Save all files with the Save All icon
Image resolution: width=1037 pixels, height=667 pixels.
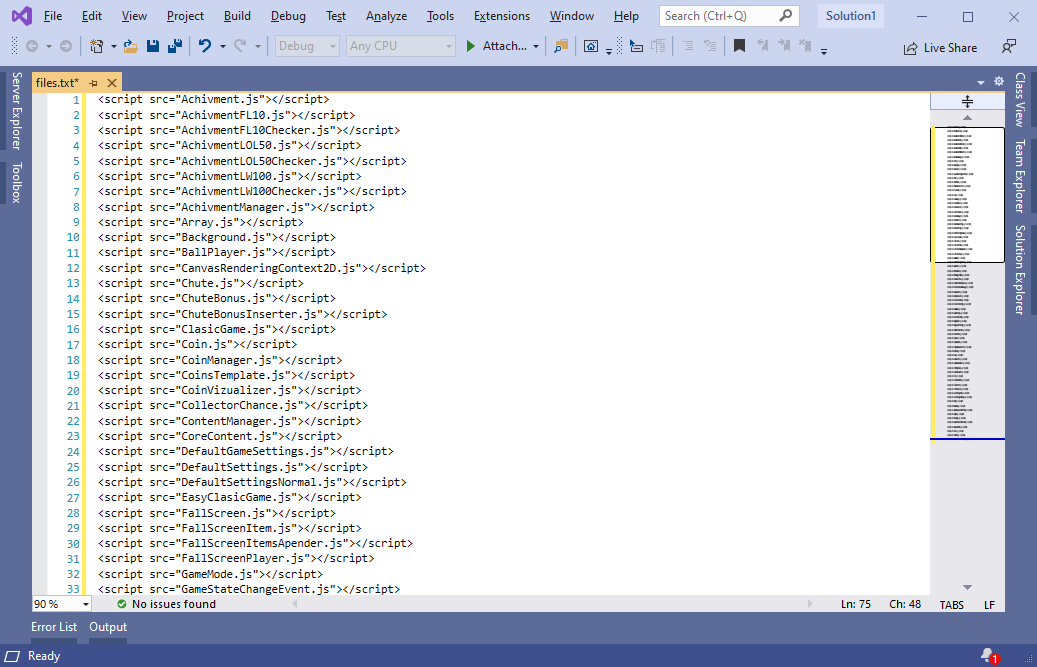(x=175, y=46)
